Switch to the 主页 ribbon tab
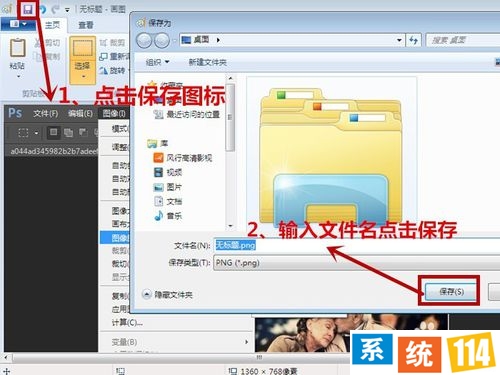Screen dimensions: 500x375 coord(52,25)
